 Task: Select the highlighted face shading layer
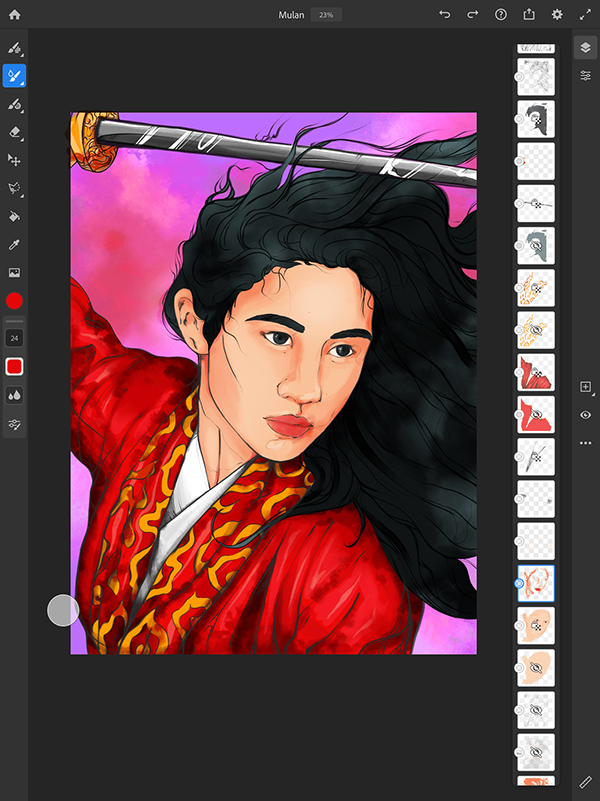pos(536,583)
